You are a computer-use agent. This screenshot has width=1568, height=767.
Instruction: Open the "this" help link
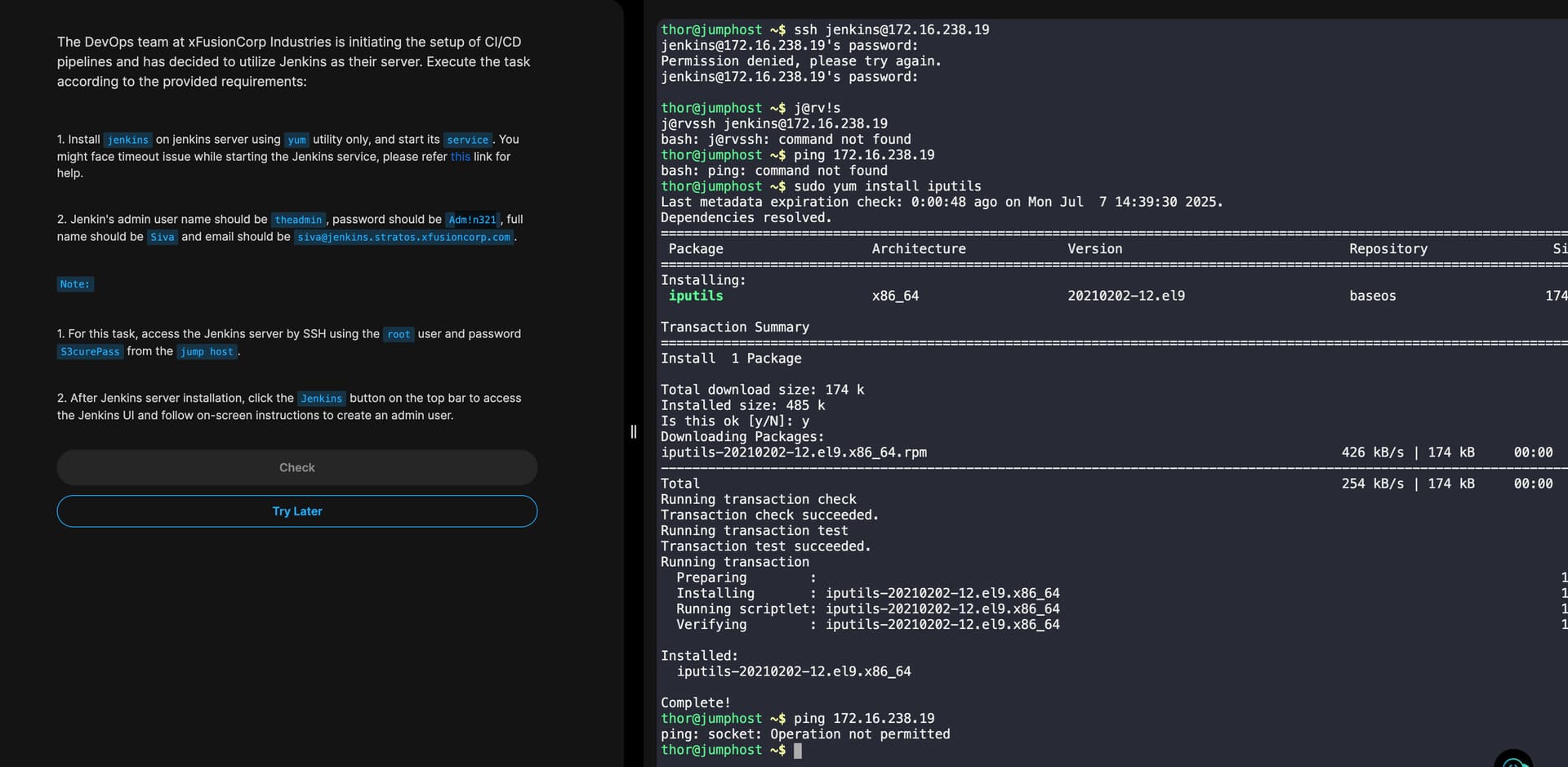(x=460, y=157)
